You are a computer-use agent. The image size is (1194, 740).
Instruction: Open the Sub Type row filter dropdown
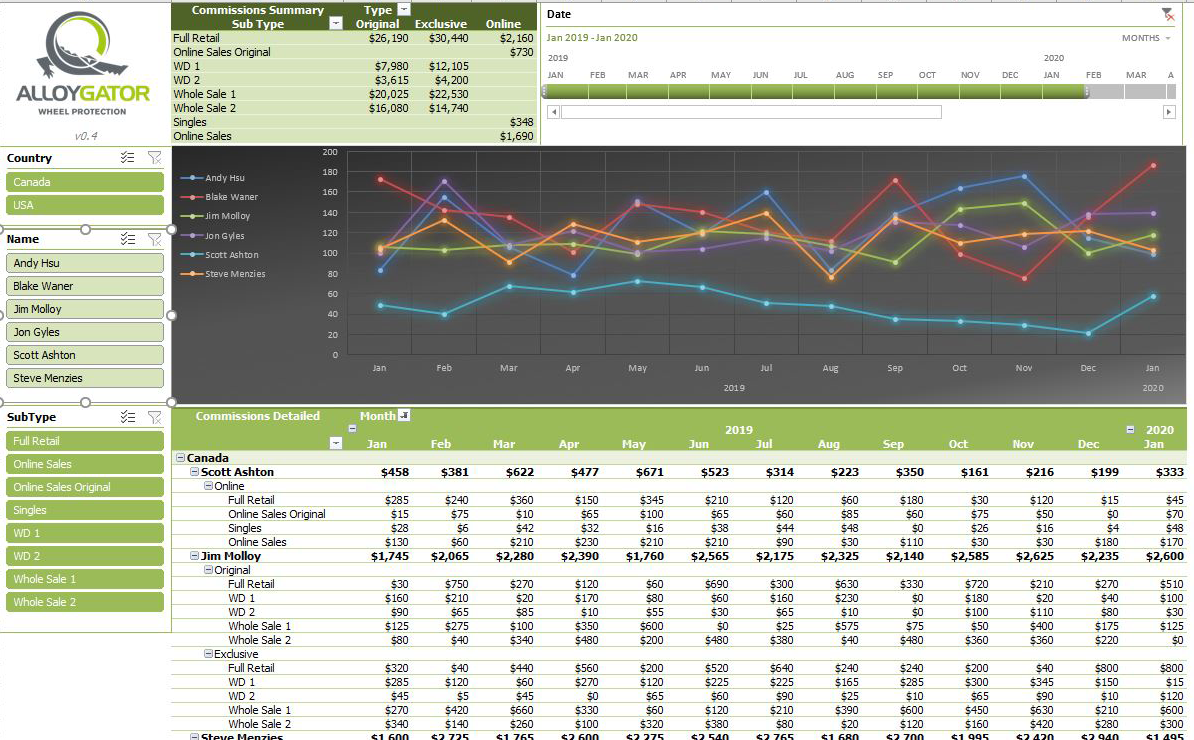tap(336, 23)
